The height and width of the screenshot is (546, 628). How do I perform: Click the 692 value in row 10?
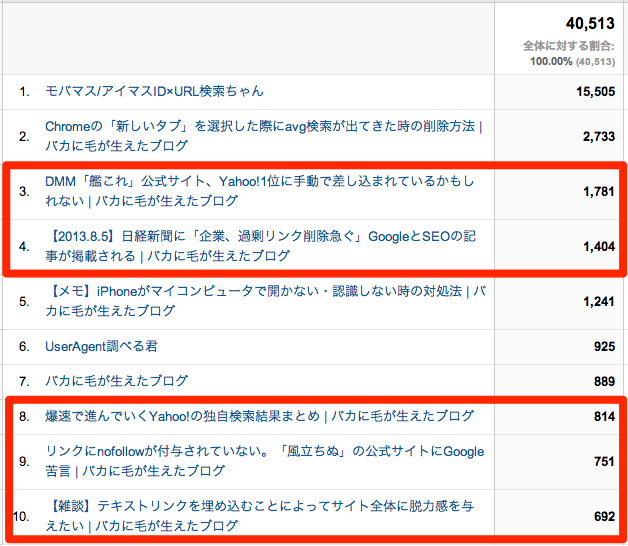tap(603, 515)
